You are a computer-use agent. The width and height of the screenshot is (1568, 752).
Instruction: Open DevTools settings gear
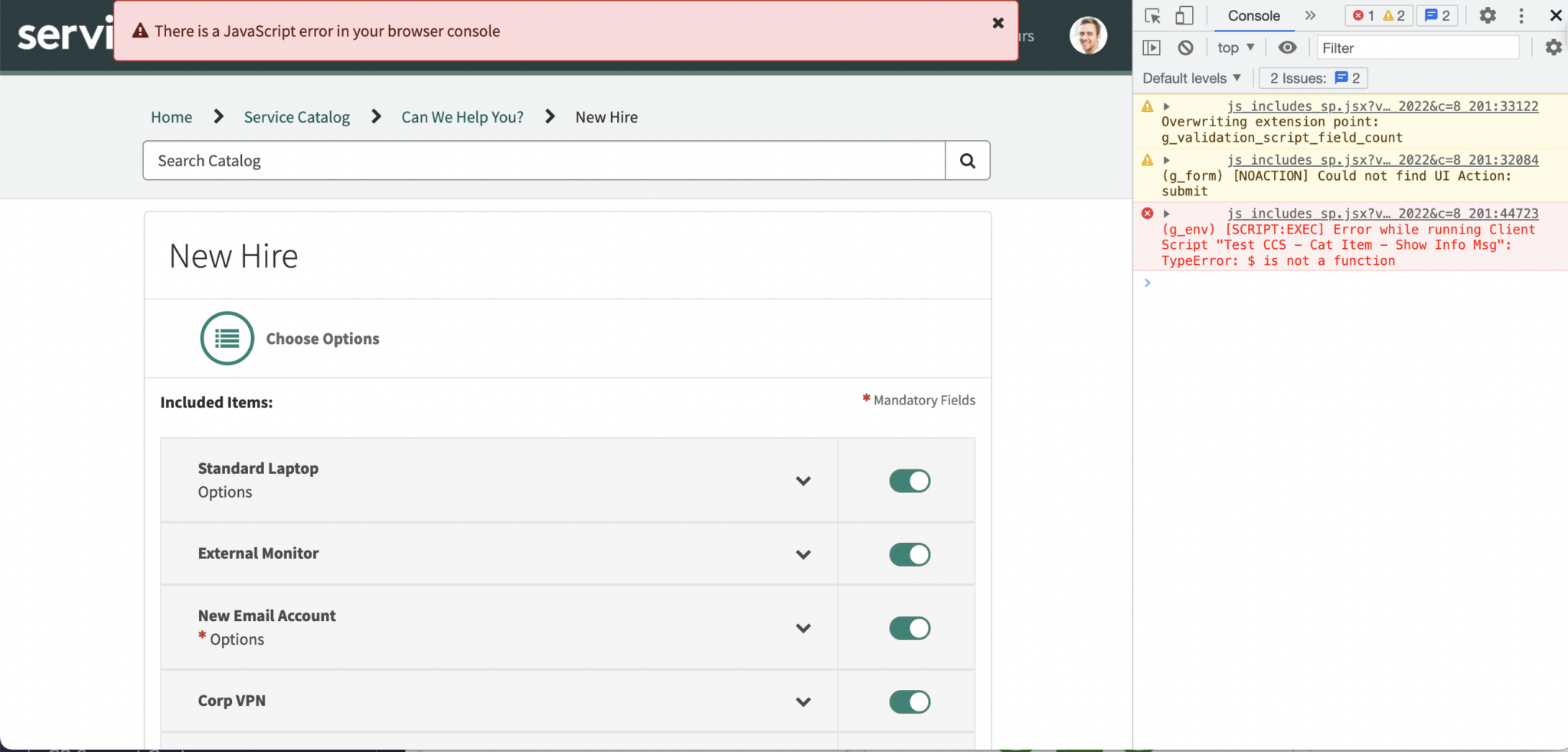pos(1486,15)
